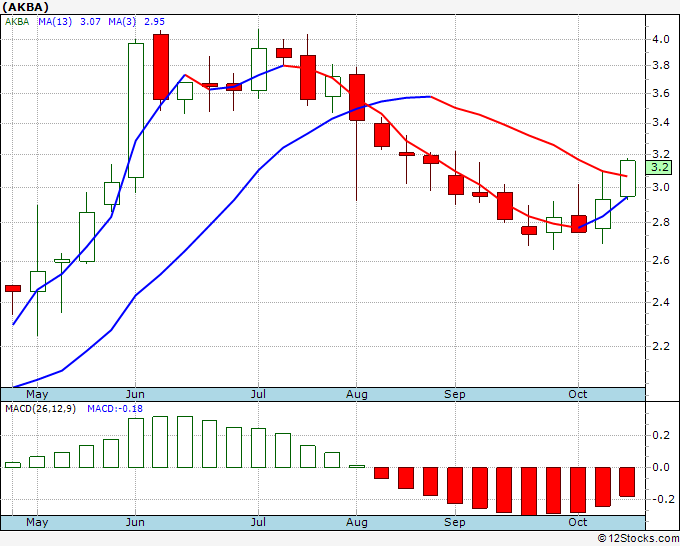Click the 4.0 price axis label

point(661,39)
